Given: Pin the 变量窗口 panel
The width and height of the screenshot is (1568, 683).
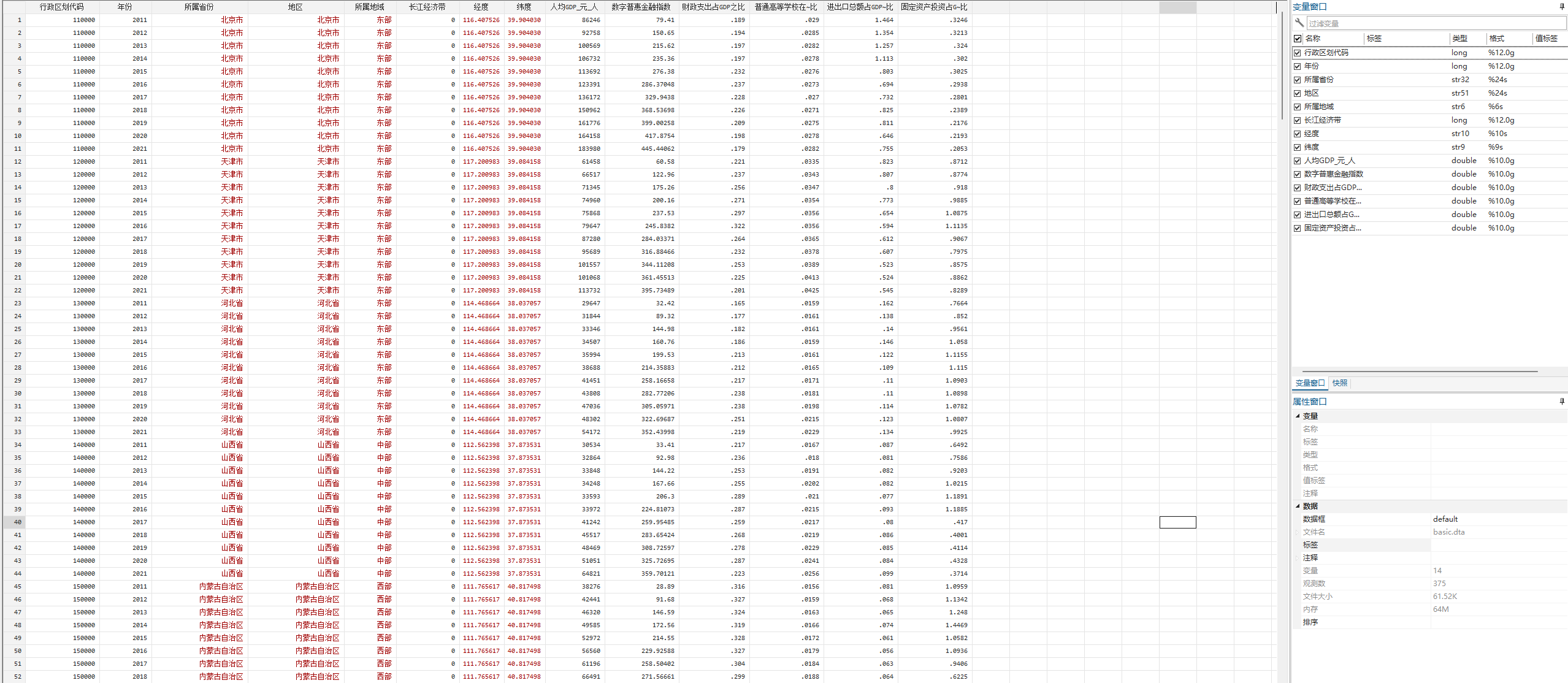Looking at the screenshot, I should coord(1561,7).
